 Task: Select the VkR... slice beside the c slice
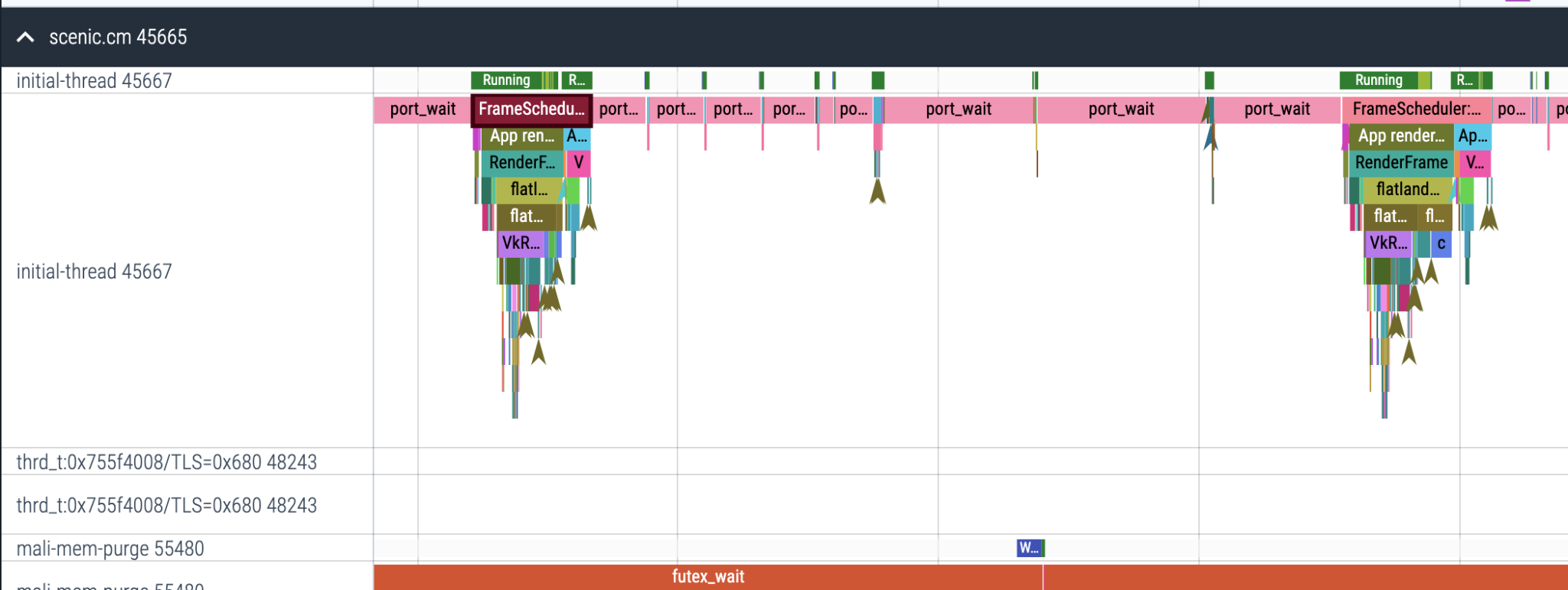point(1388,243)
